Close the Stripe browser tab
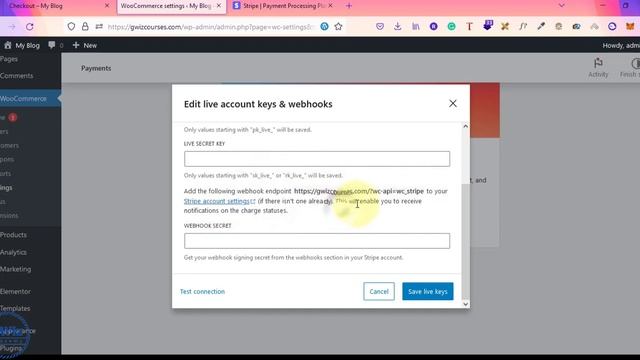The image size is (640, 360). pyautogui.click(x=330, y=6)
